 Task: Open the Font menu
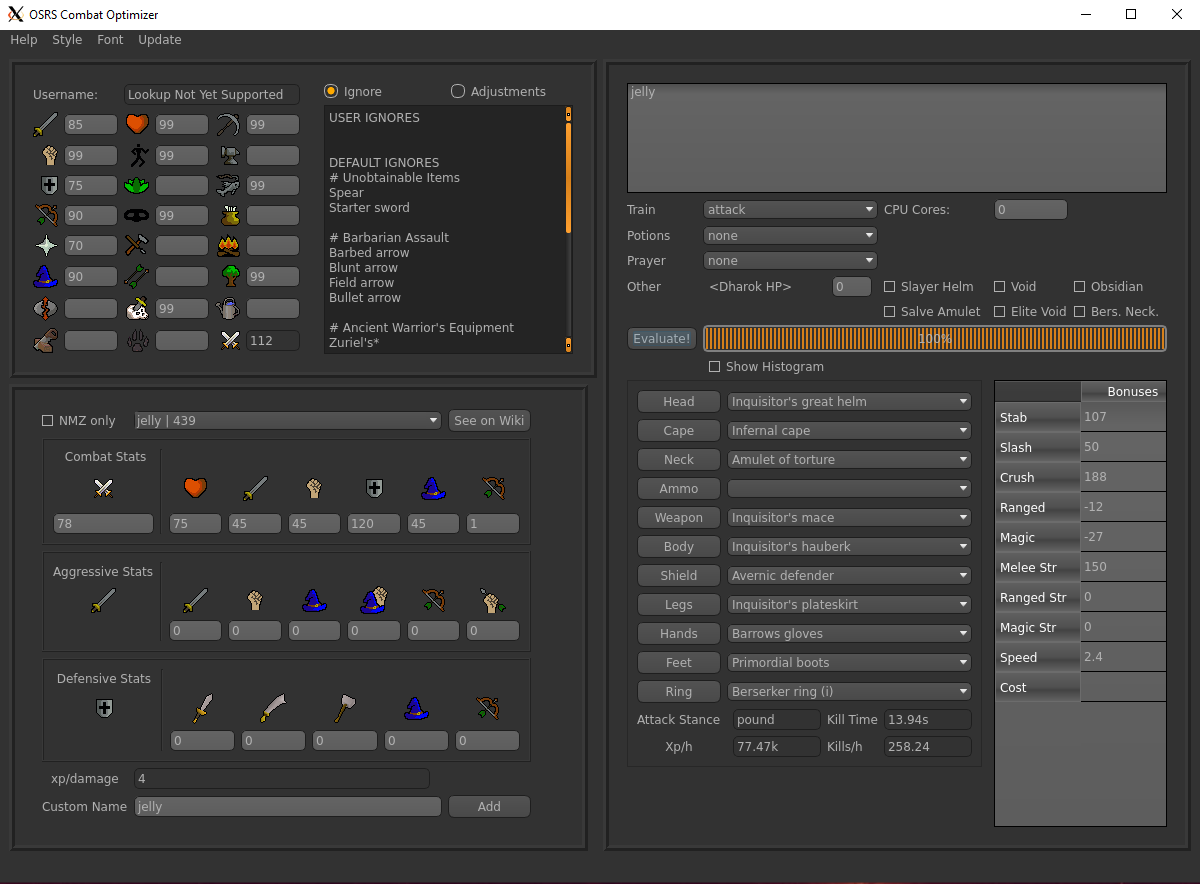(x=110, y=40)
